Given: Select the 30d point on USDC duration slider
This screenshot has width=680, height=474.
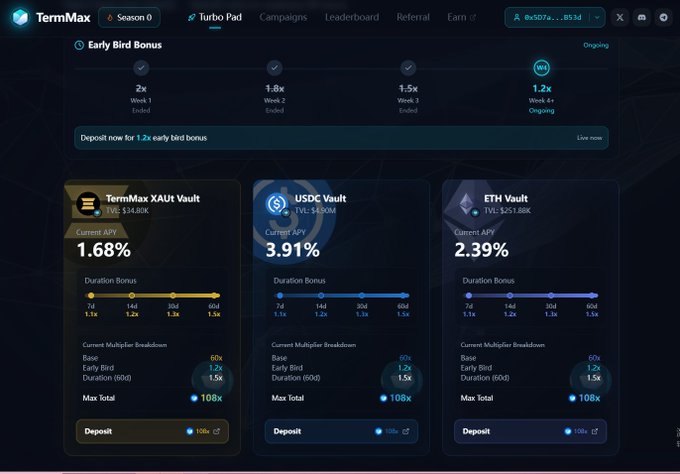Looking at the screenshot, I should (x=362, y=296).
